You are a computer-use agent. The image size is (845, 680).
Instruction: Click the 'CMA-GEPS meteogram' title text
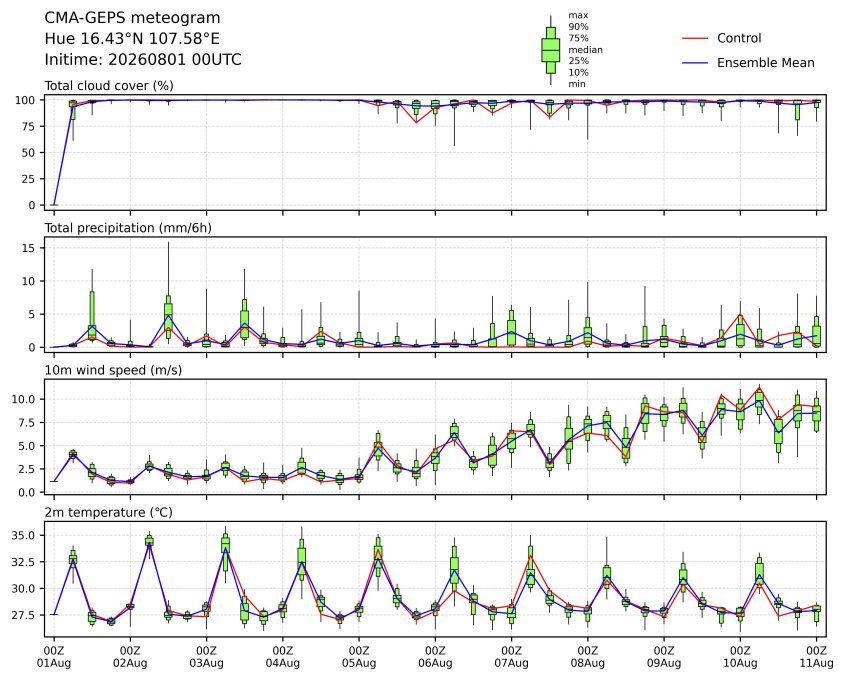pyautogui.click(x=132, y=18)
